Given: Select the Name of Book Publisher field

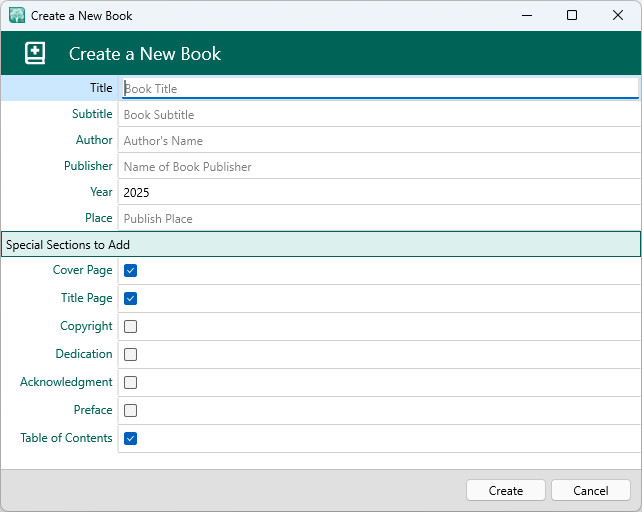Looking at the screenshot, I should [378, 166].
